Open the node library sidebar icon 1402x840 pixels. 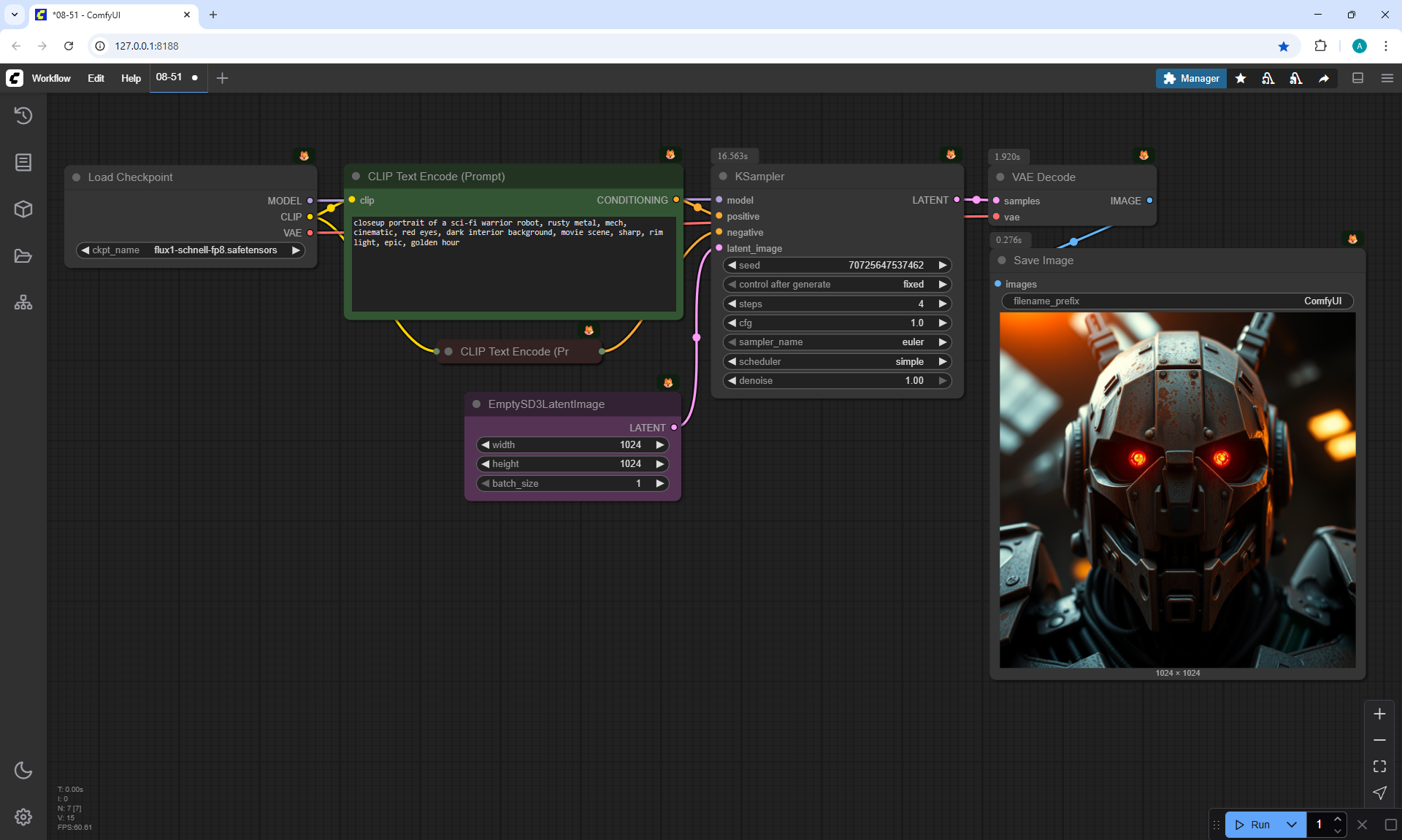[23, 162]
